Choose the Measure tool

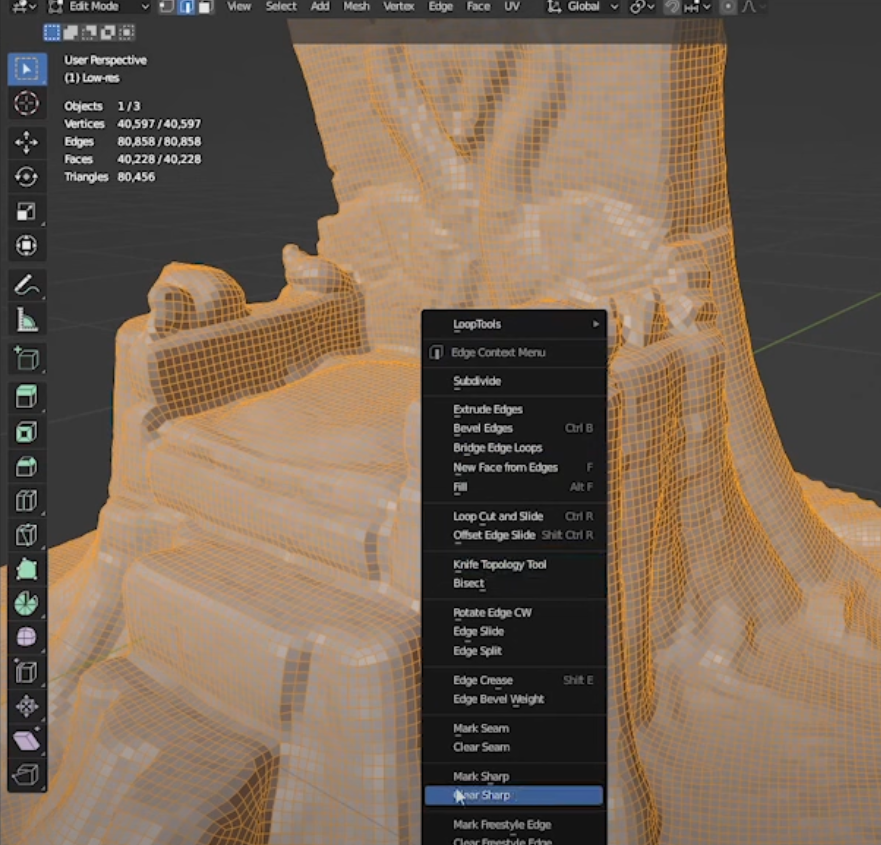click(26, 320)
